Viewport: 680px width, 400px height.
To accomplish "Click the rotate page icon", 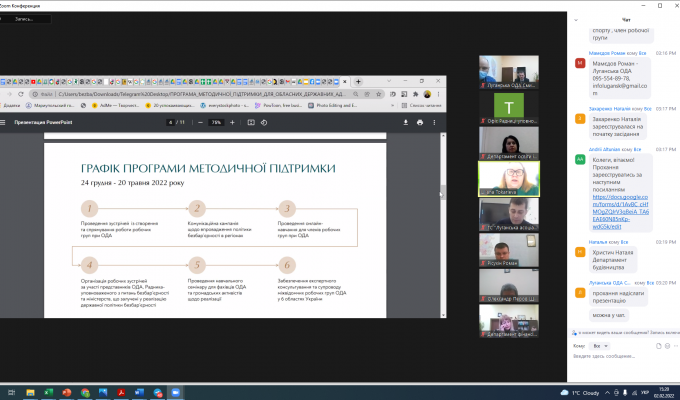I will coord(262,122).
